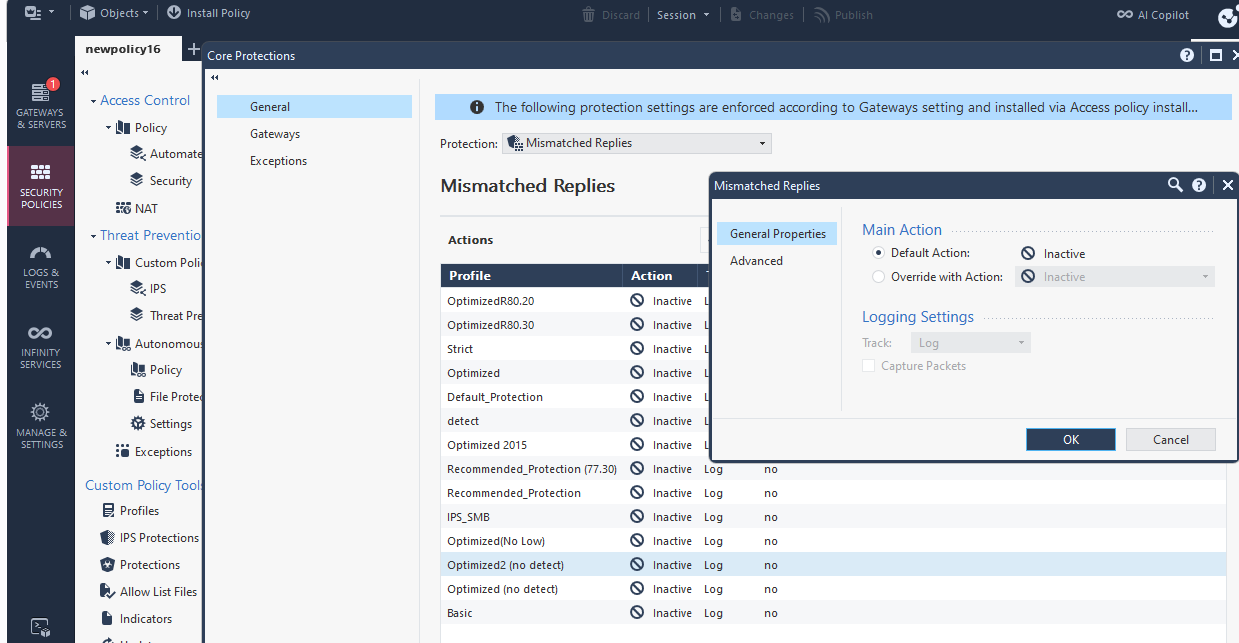Screen dimensions: 1239x643
Task: Click the info icon in banner
Action: 477,107
